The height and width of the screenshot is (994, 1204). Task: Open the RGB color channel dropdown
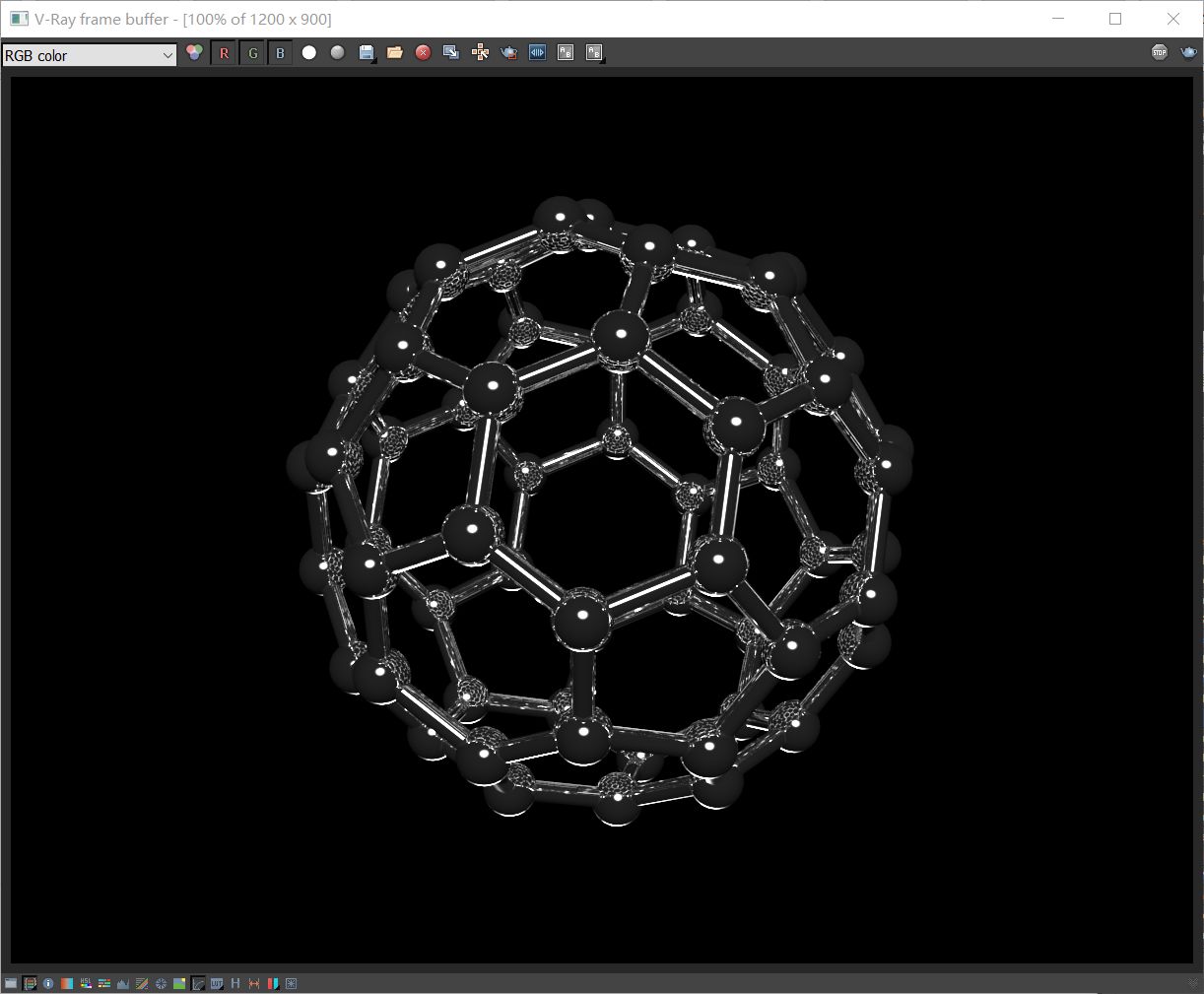coord(89,55)
